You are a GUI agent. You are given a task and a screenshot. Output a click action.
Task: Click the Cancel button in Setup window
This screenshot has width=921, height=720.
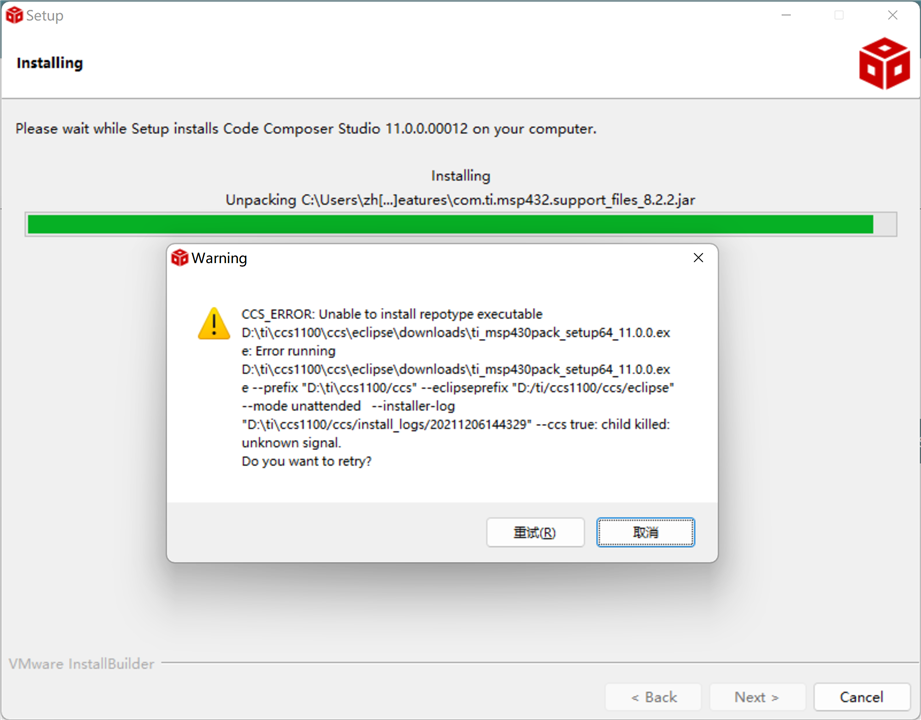861,697
